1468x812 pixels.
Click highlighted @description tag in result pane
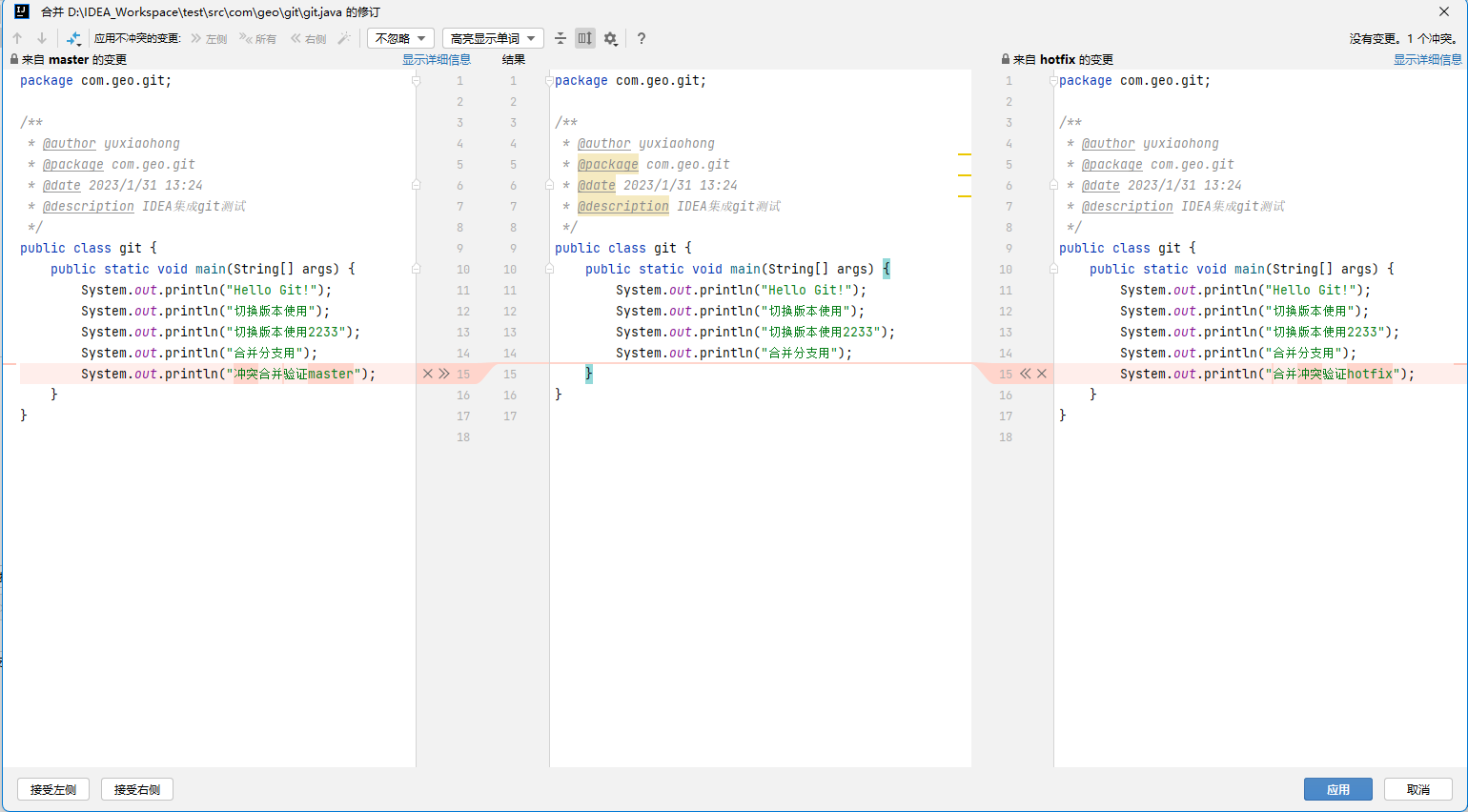point(623,206)
